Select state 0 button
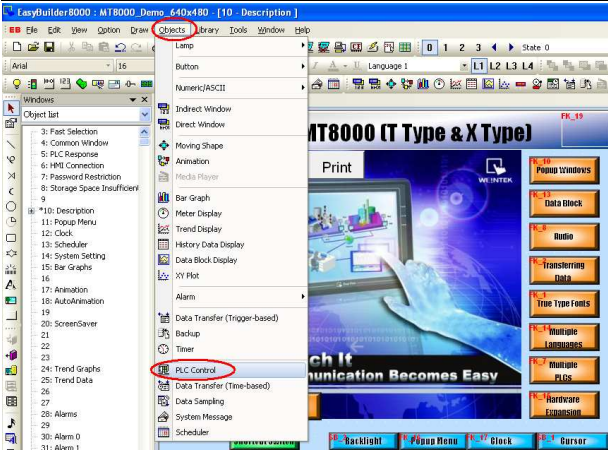608x452 pixels. click(x=429, y=47)
